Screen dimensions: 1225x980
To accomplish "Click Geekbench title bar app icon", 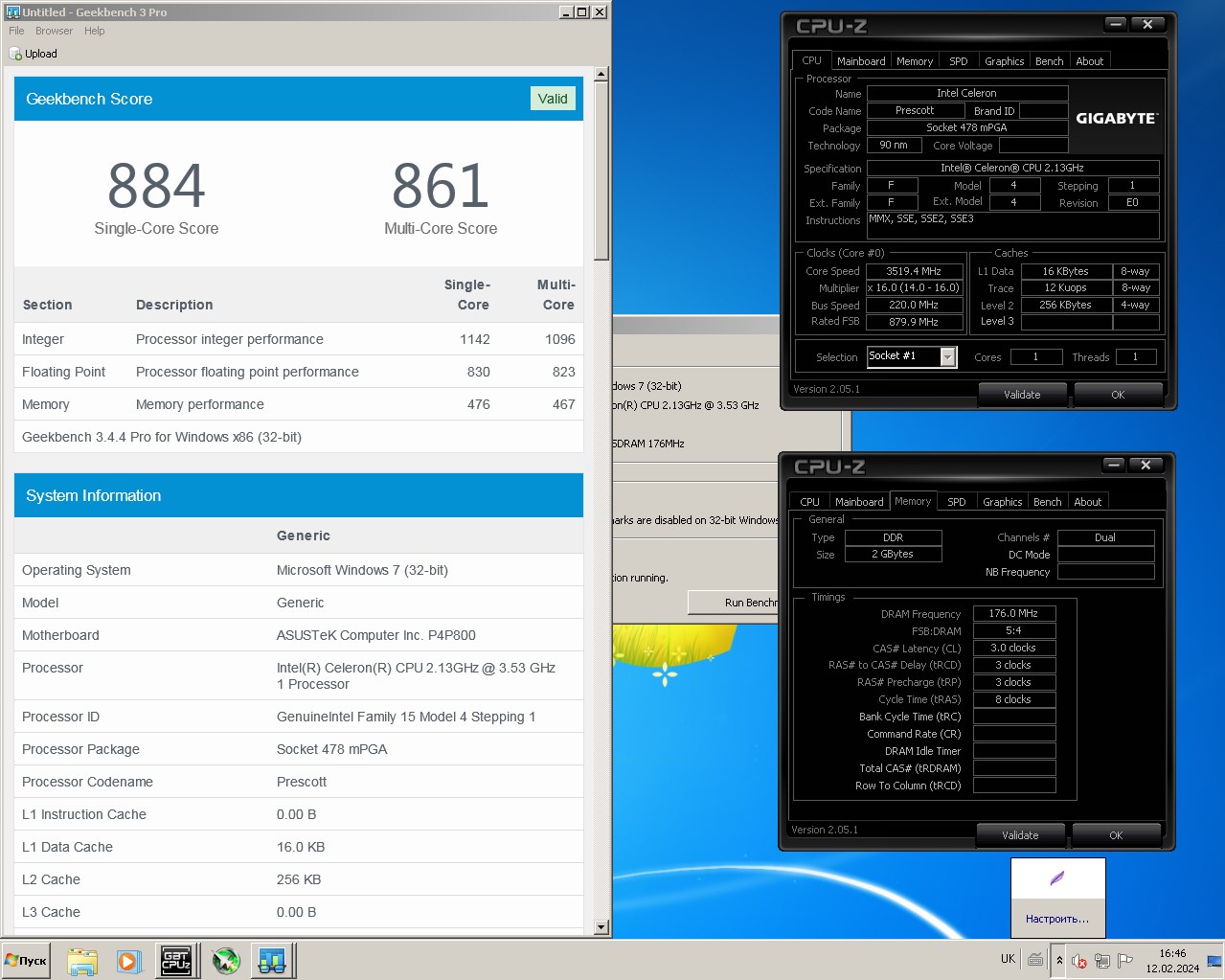I will 13,11.
